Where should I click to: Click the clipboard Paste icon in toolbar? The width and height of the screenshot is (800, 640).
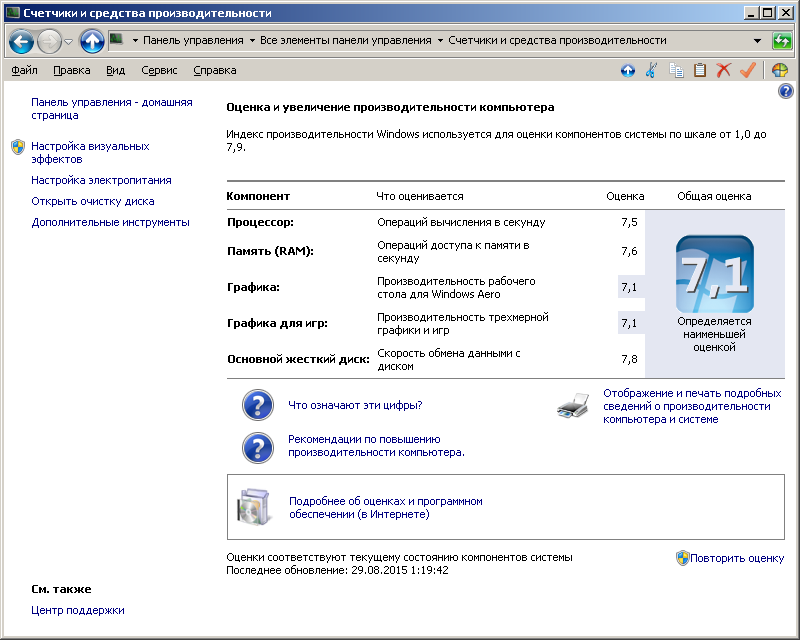700,70
